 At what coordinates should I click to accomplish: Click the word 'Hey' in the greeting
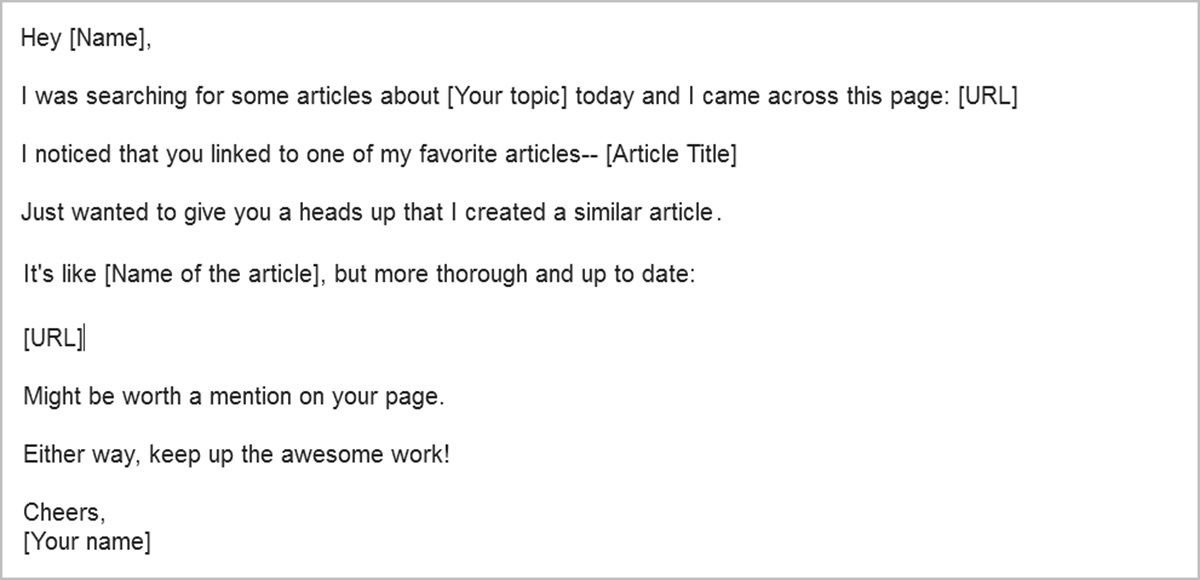coord(41,40)
